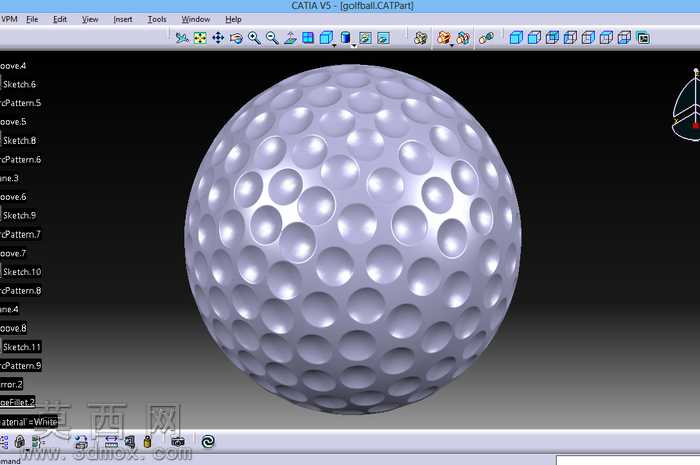This screenshot has height=465, width=700.
Task: Select 'rror.2' in the tree
Action: [12, 384]
